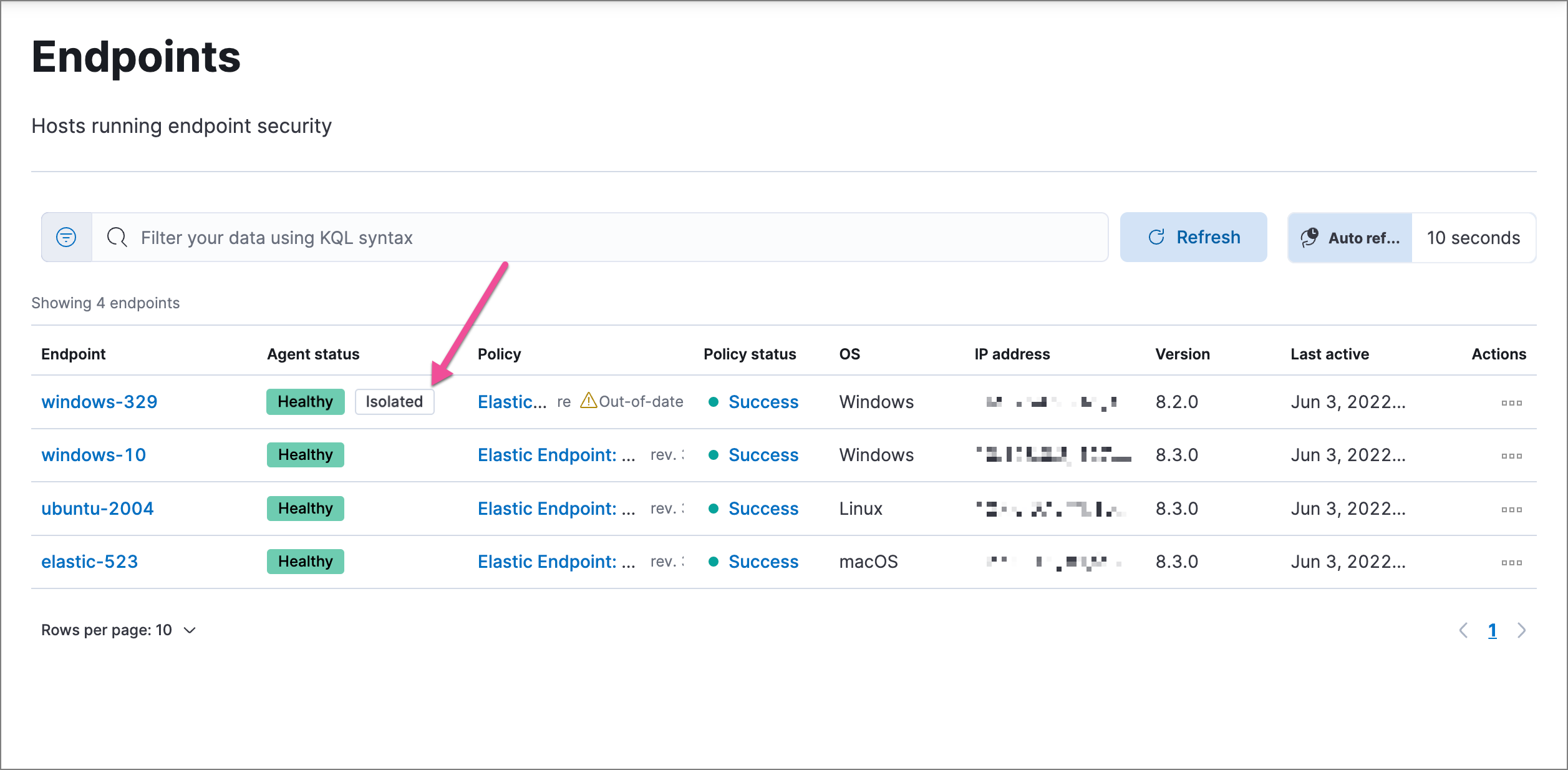The width and height of the screenshot is (1568, 770).
Task: Click the Isolated badge on windows-329
Action: 394,401
